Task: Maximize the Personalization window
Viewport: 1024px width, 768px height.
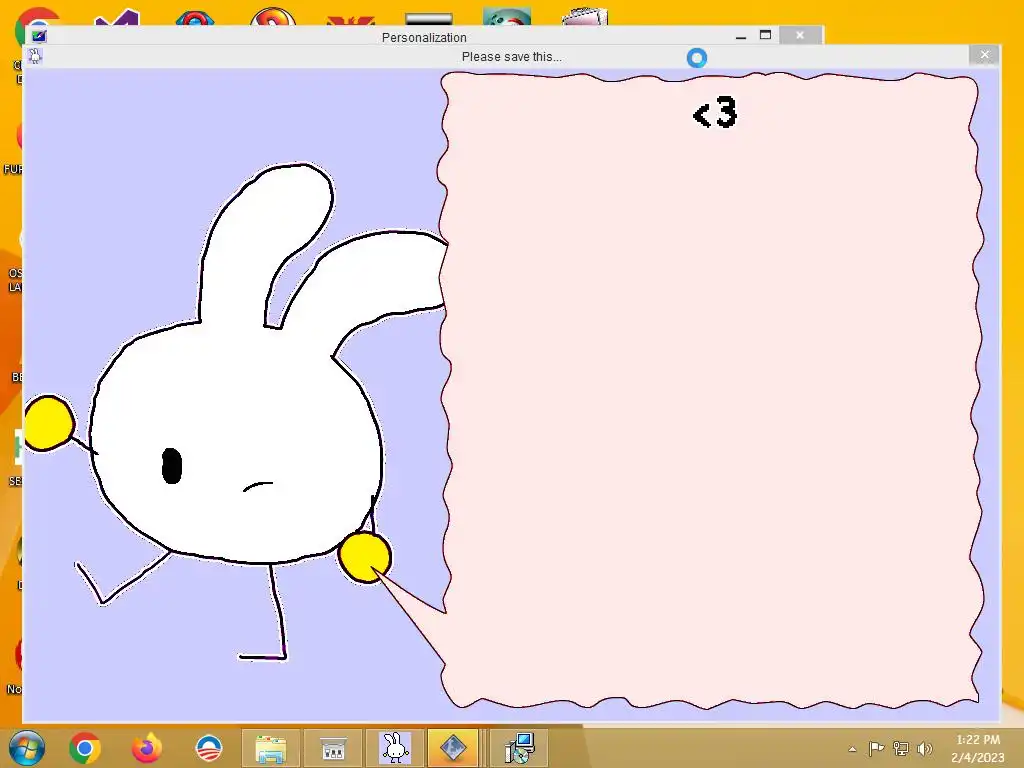Action: click(765, 35)
